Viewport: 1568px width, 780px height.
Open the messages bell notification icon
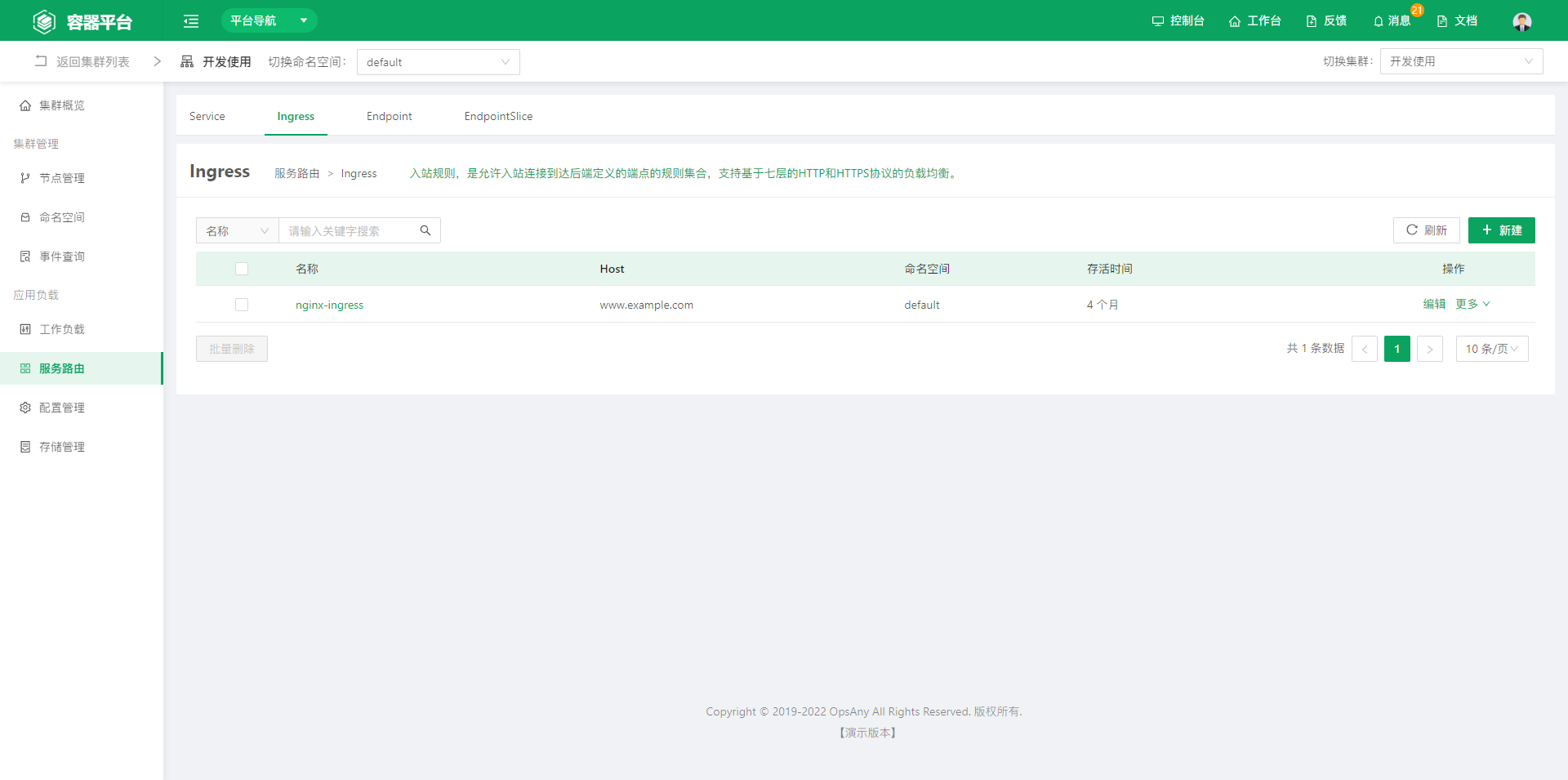point(1379,21)
